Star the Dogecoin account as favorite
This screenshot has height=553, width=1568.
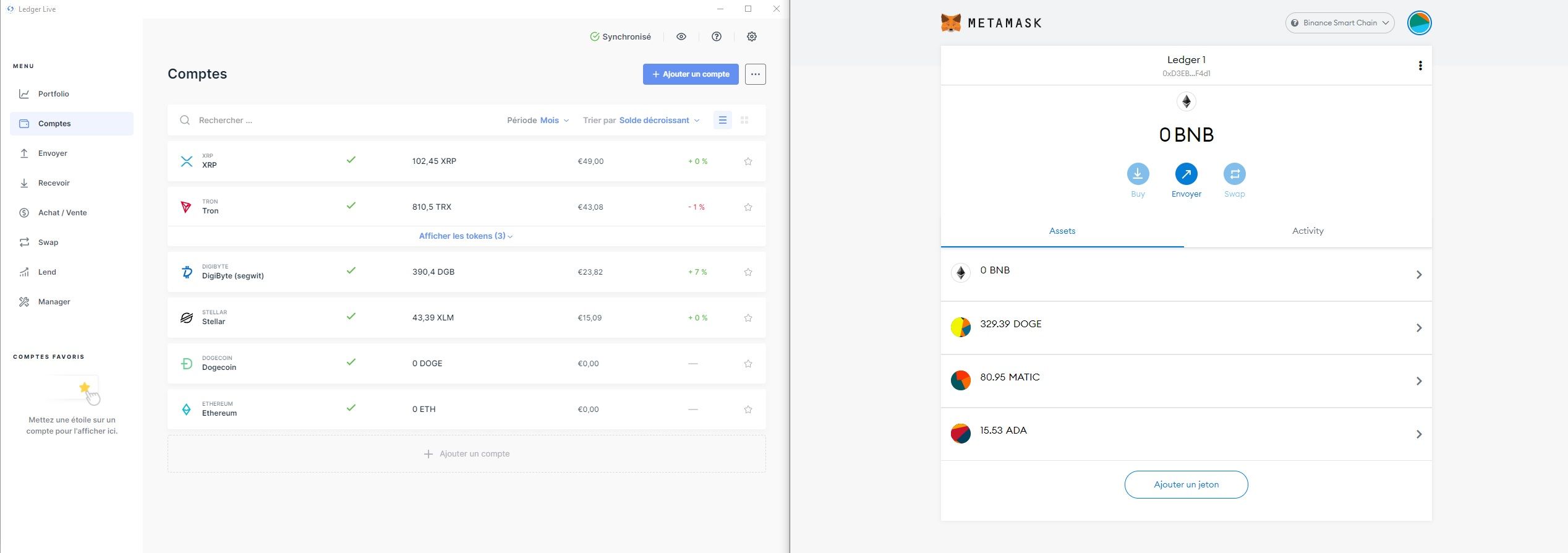[748, 364]
